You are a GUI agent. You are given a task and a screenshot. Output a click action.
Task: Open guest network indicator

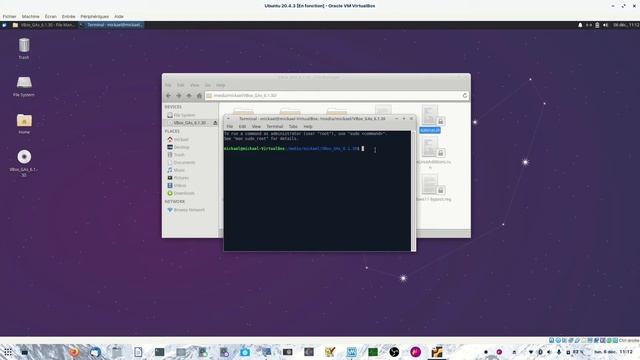[x=589, y=25]
